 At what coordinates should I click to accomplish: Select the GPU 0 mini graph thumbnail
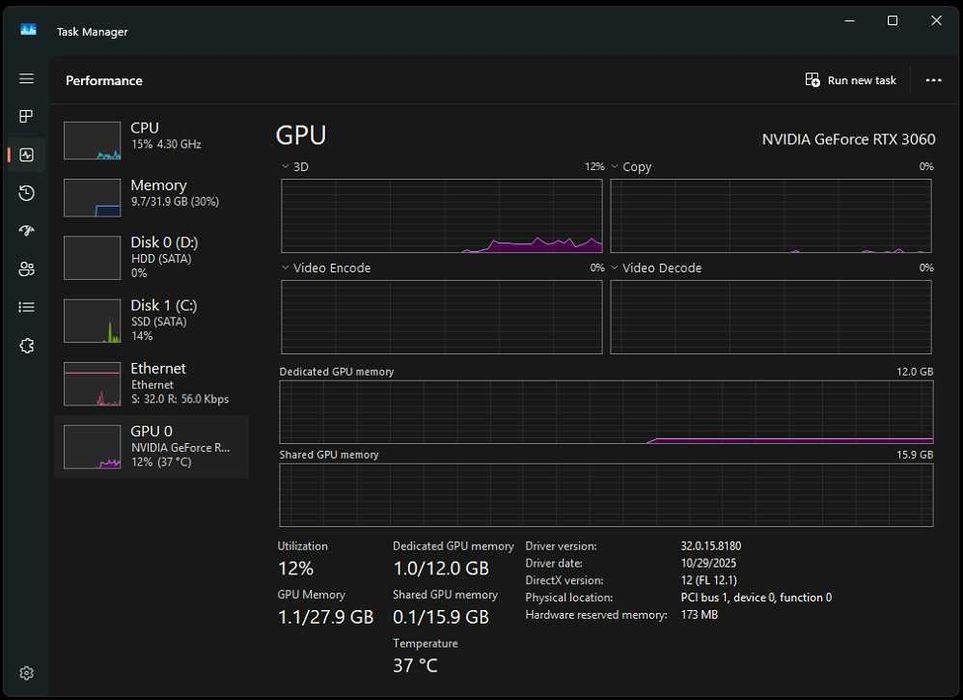coord(92,447)
